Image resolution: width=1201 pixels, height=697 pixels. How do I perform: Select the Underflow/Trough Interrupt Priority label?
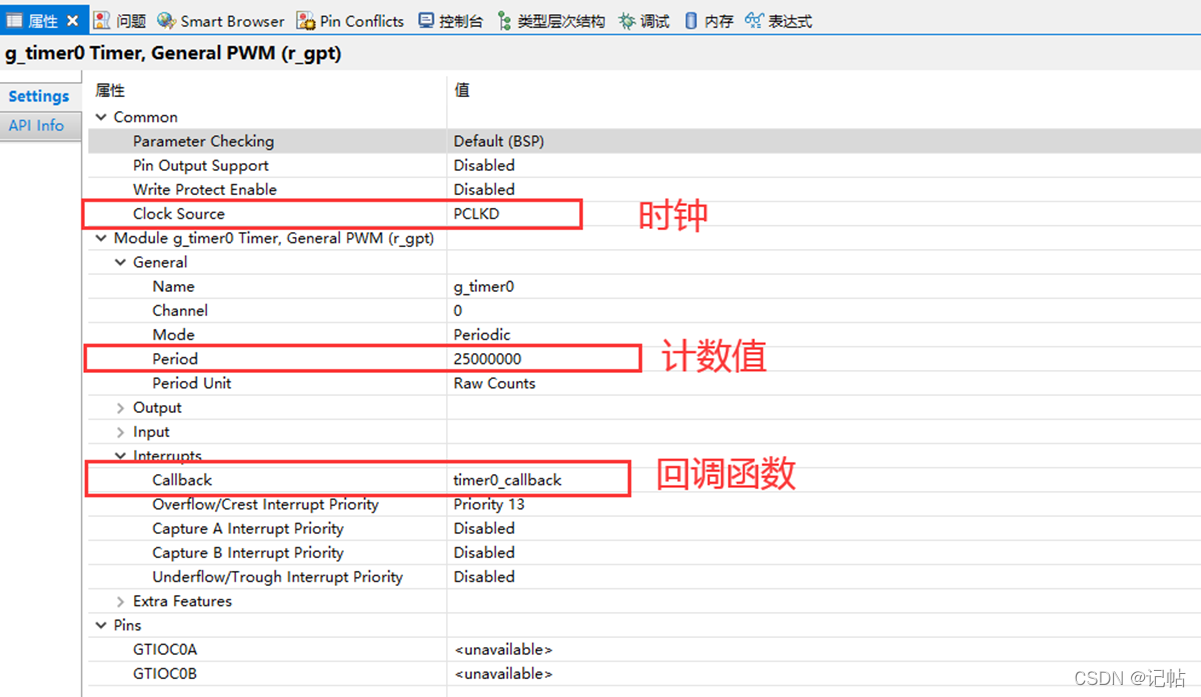pos(277,577)
